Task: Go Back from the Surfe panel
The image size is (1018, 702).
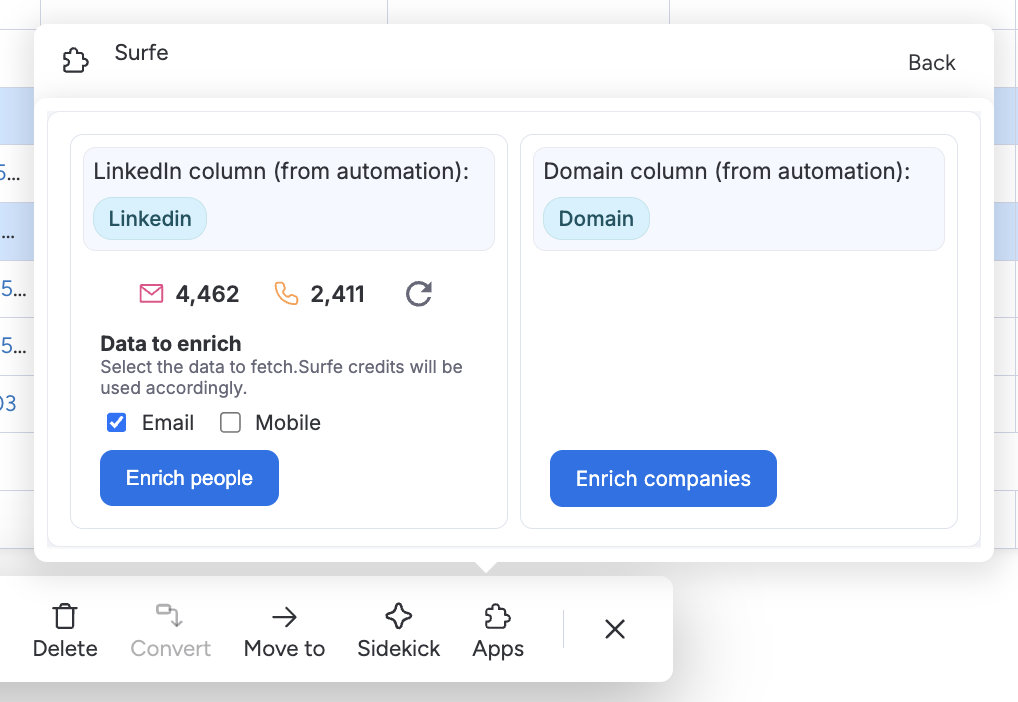Action: pos(931,63)
